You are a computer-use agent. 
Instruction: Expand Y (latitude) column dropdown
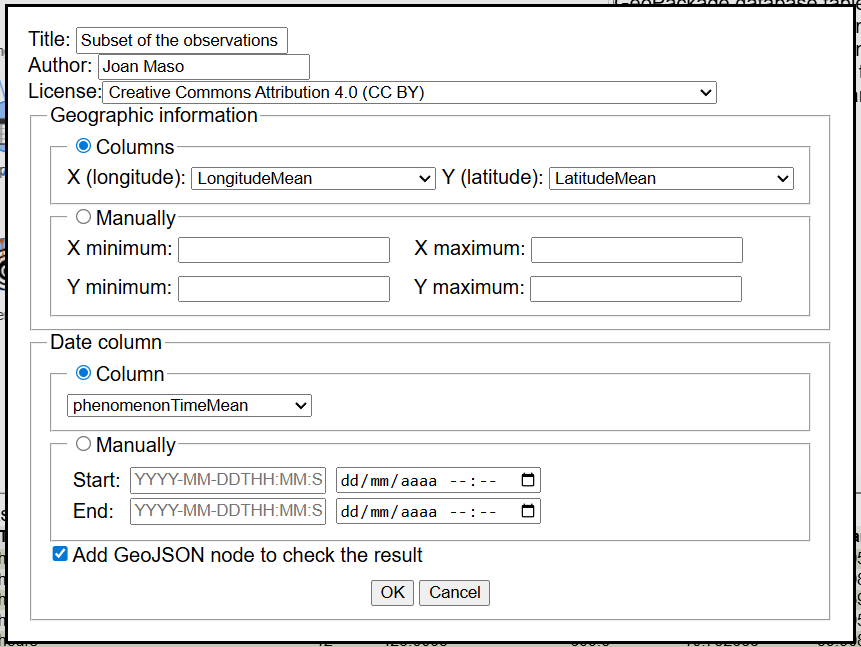[670, 179]
